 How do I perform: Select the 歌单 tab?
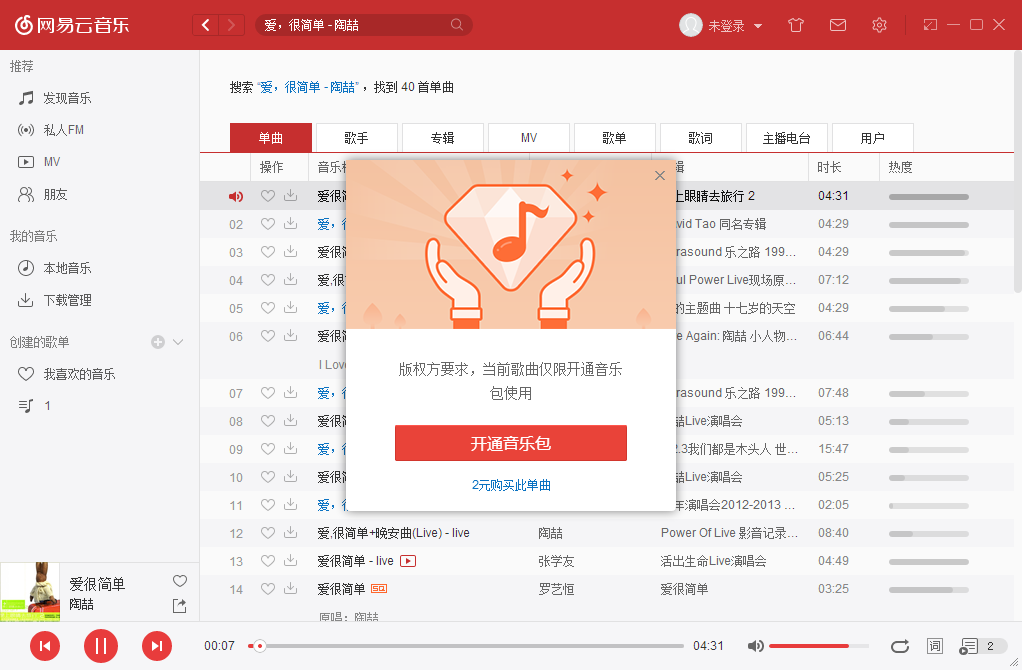pos(615,138)
